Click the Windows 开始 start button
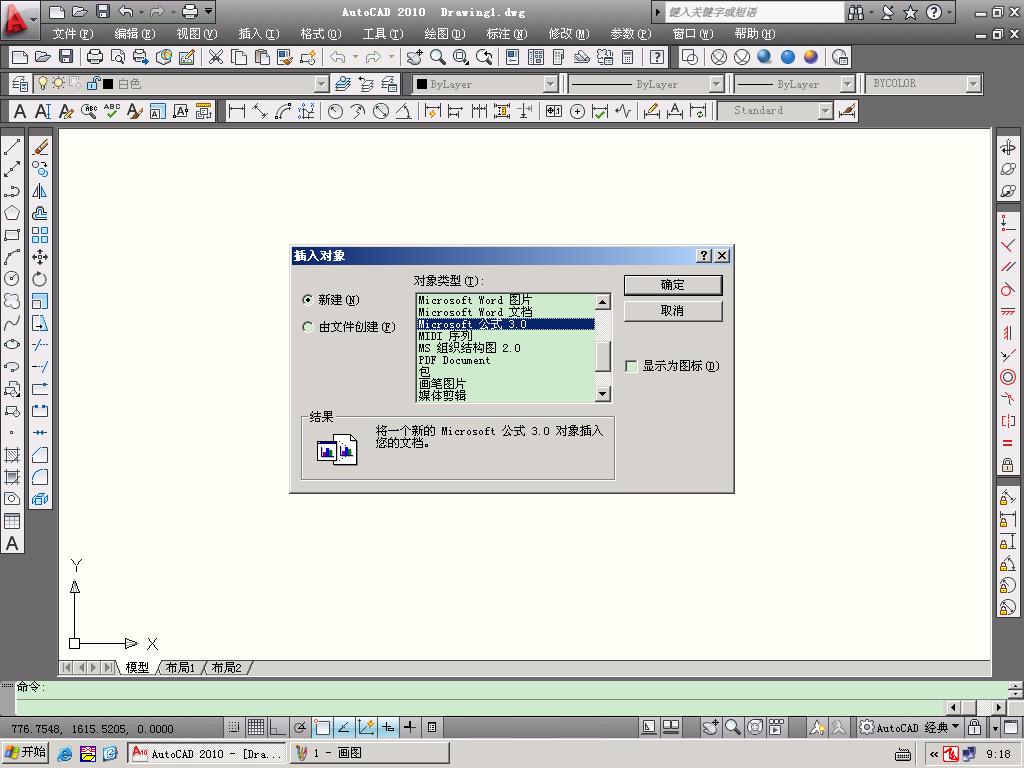The image size is (1024, 768). (25, 752)
